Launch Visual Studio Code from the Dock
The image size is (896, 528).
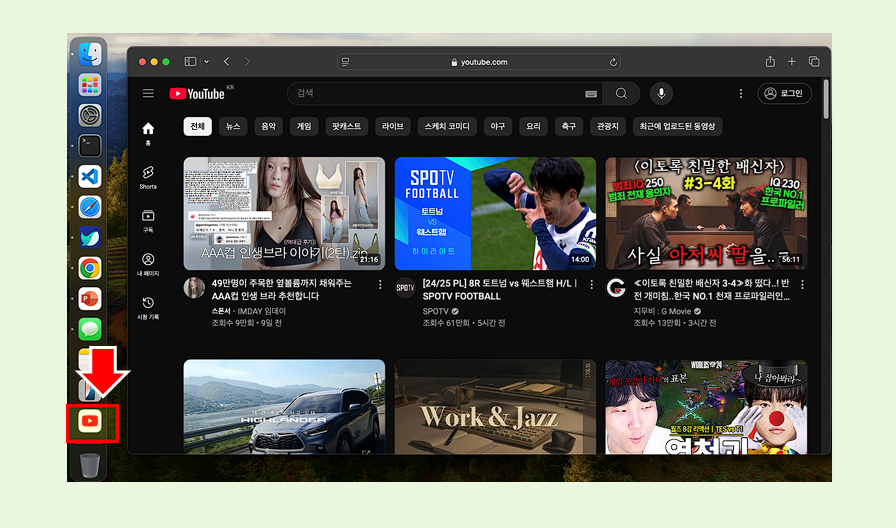(90, 177)
